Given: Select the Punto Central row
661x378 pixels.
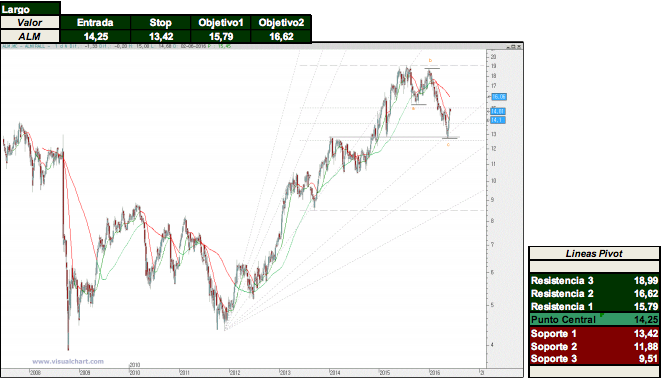Looking at the screenshot, I should click(x=594, y=319).
